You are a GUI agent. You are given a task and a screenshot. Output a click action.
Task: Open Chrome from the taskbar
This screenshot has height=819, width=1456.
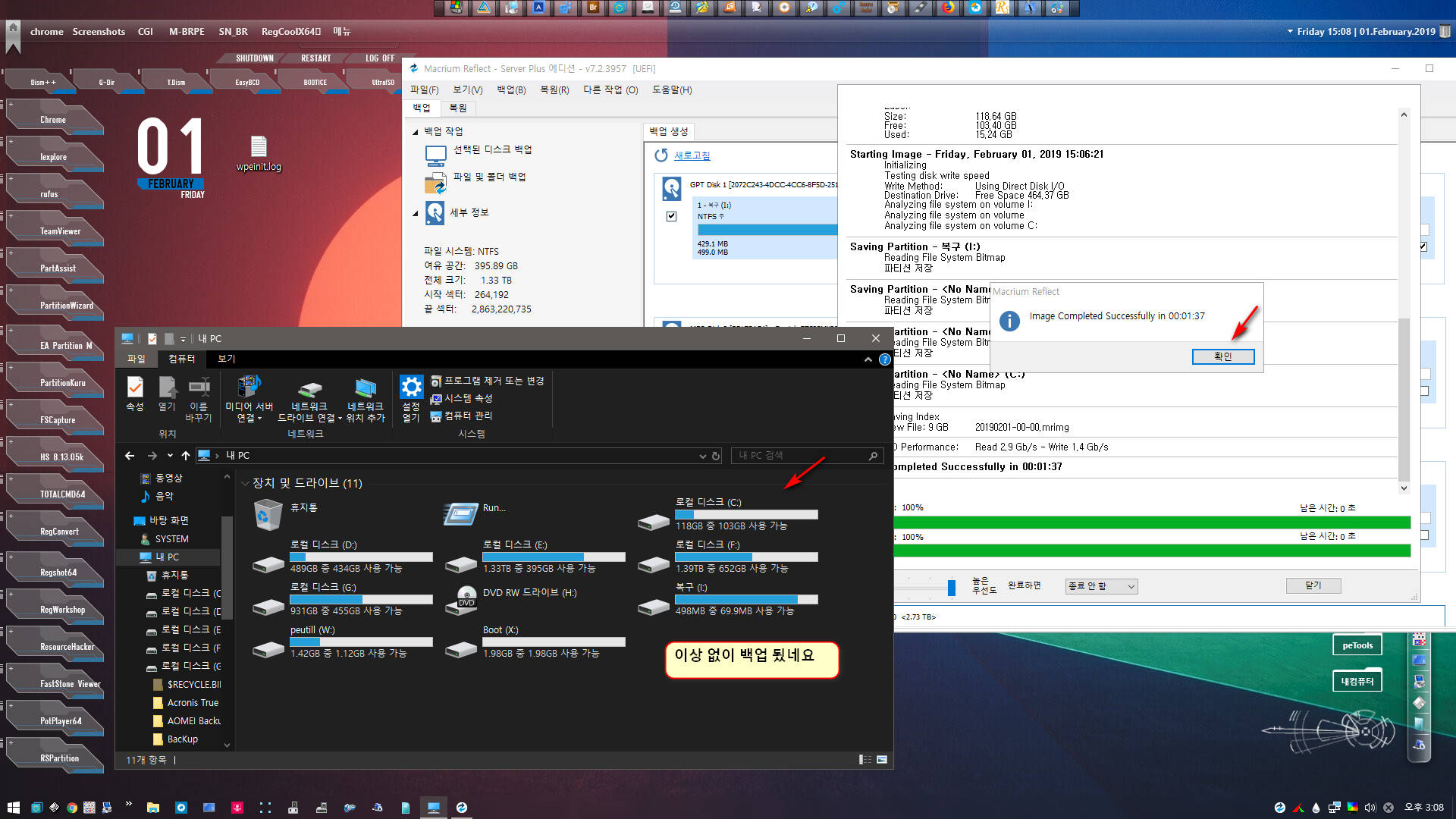click(x=71, y=808)
